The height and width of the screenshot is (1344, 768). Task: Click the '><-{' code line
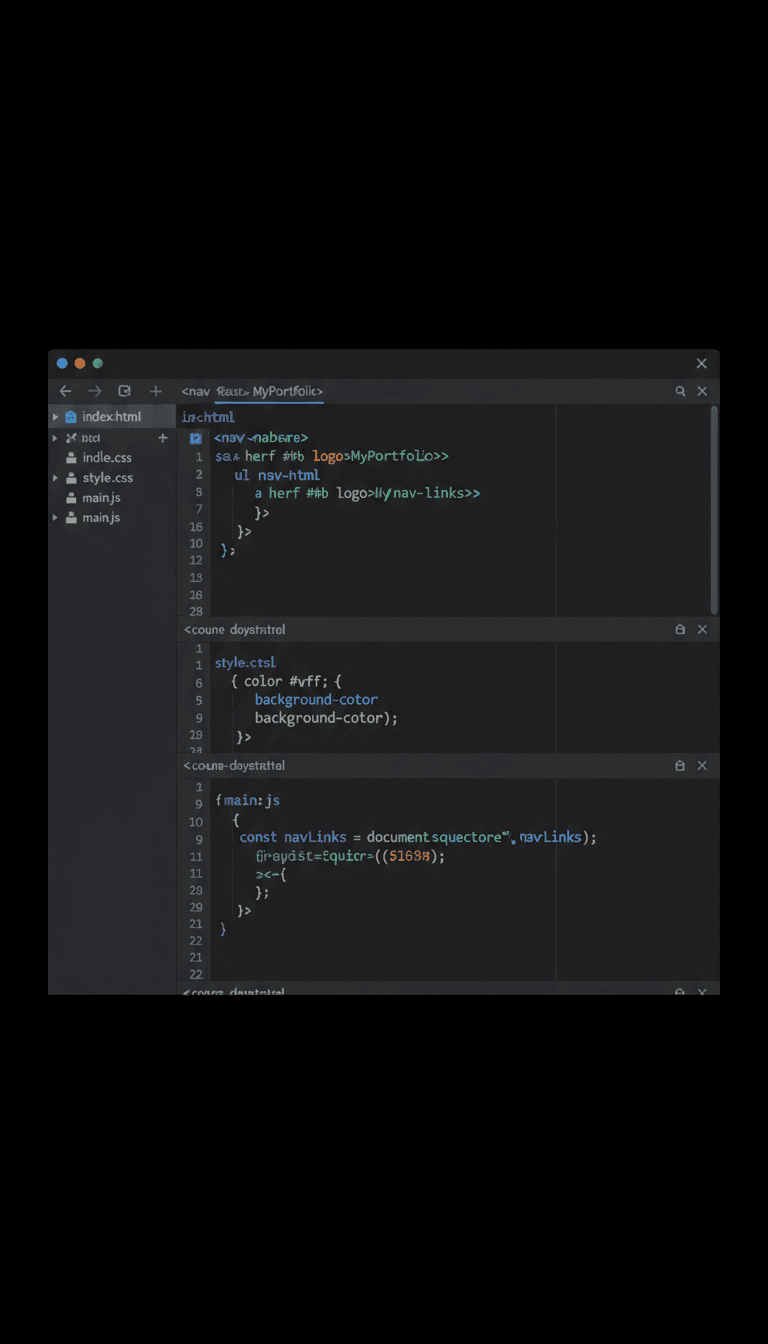pos(270,874)
